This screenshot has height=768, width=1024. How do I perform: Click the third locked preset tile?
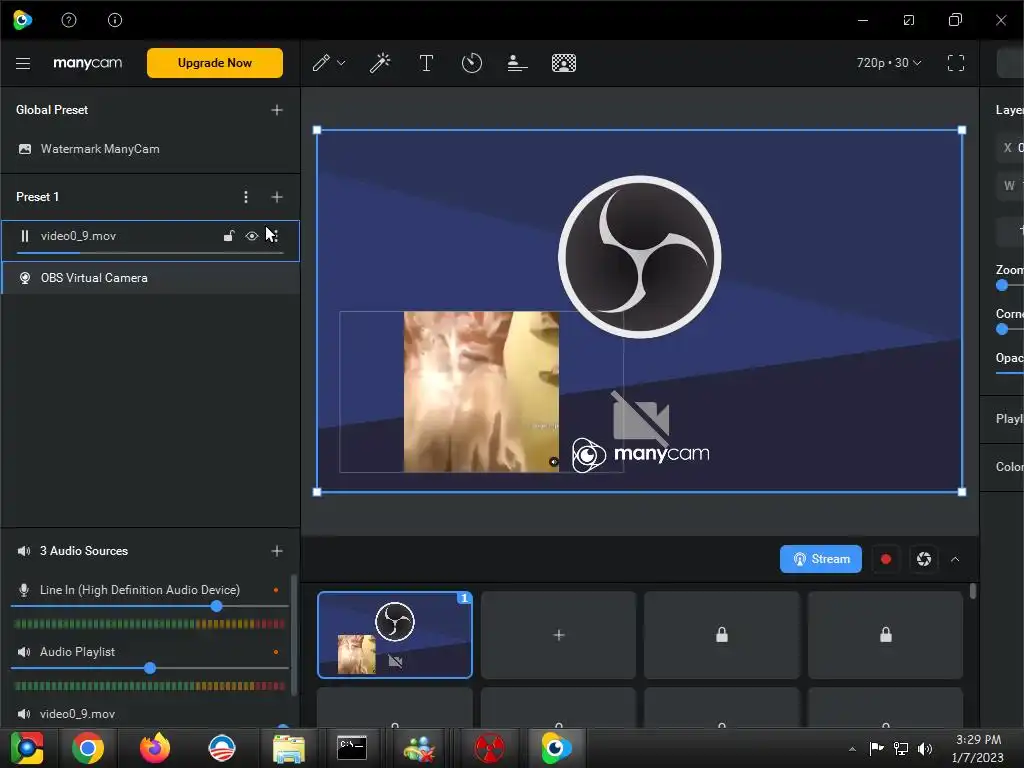coord(722,635)
